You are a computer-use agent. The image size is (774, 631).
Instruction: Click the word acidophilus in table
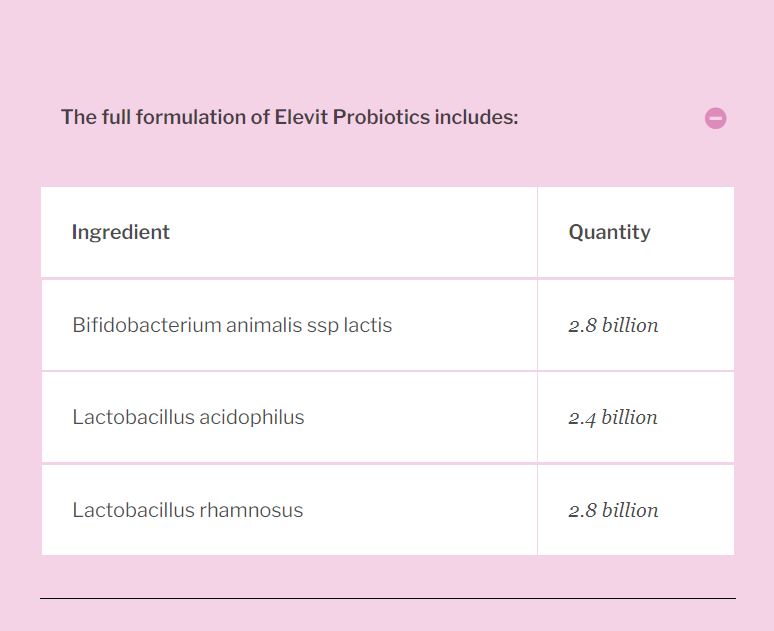coord(252,418)
